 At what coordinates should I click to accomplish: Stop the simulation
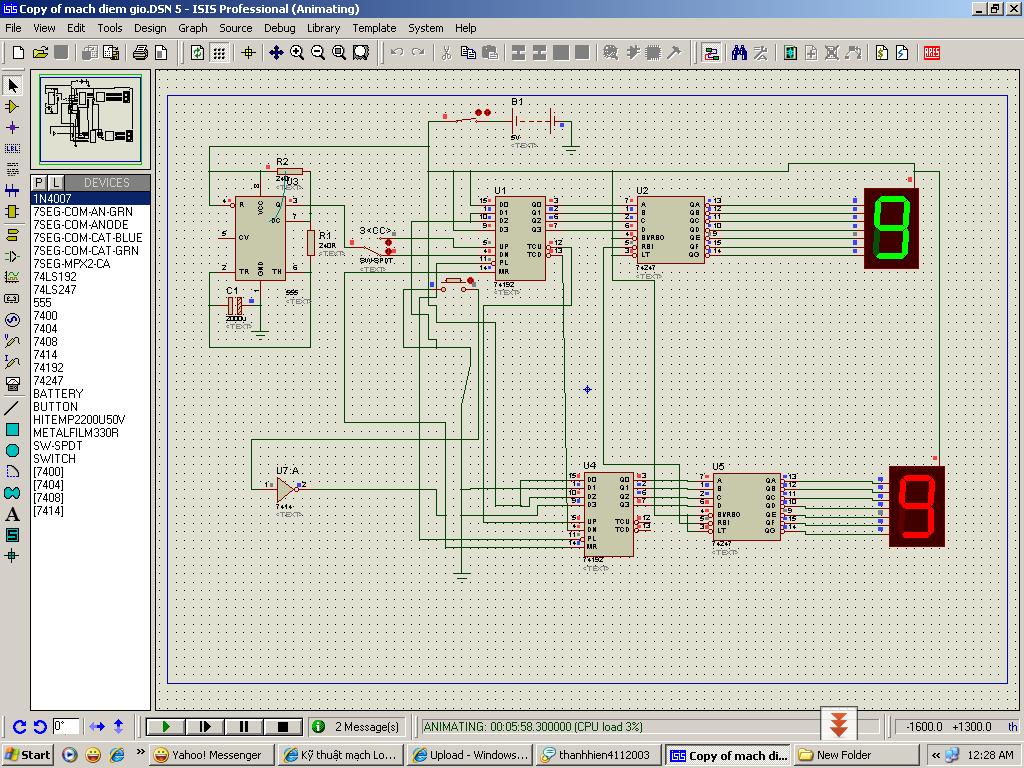click(283, 727)
